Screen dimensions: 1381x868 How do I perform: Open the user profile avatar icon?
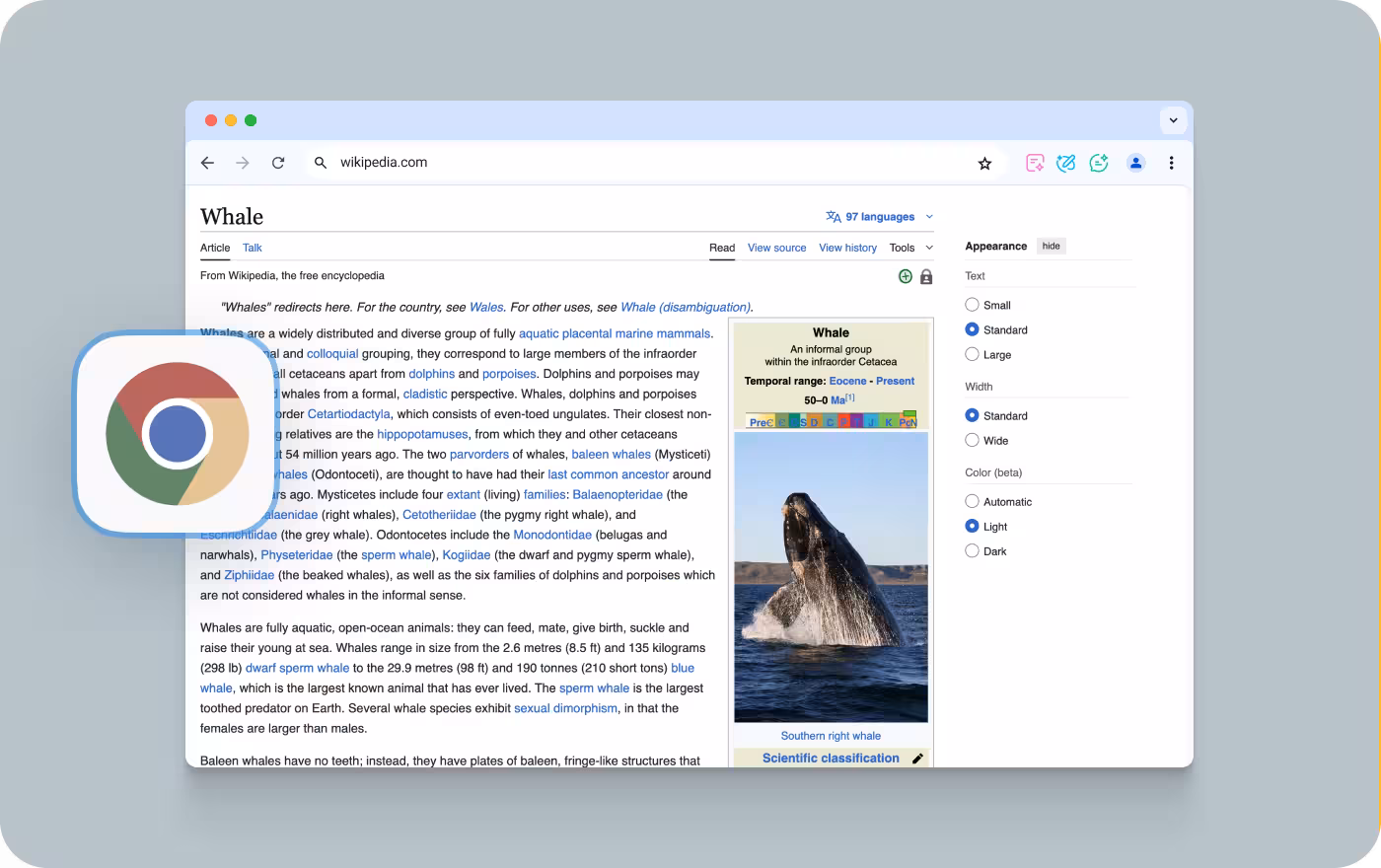[1135, 163]
